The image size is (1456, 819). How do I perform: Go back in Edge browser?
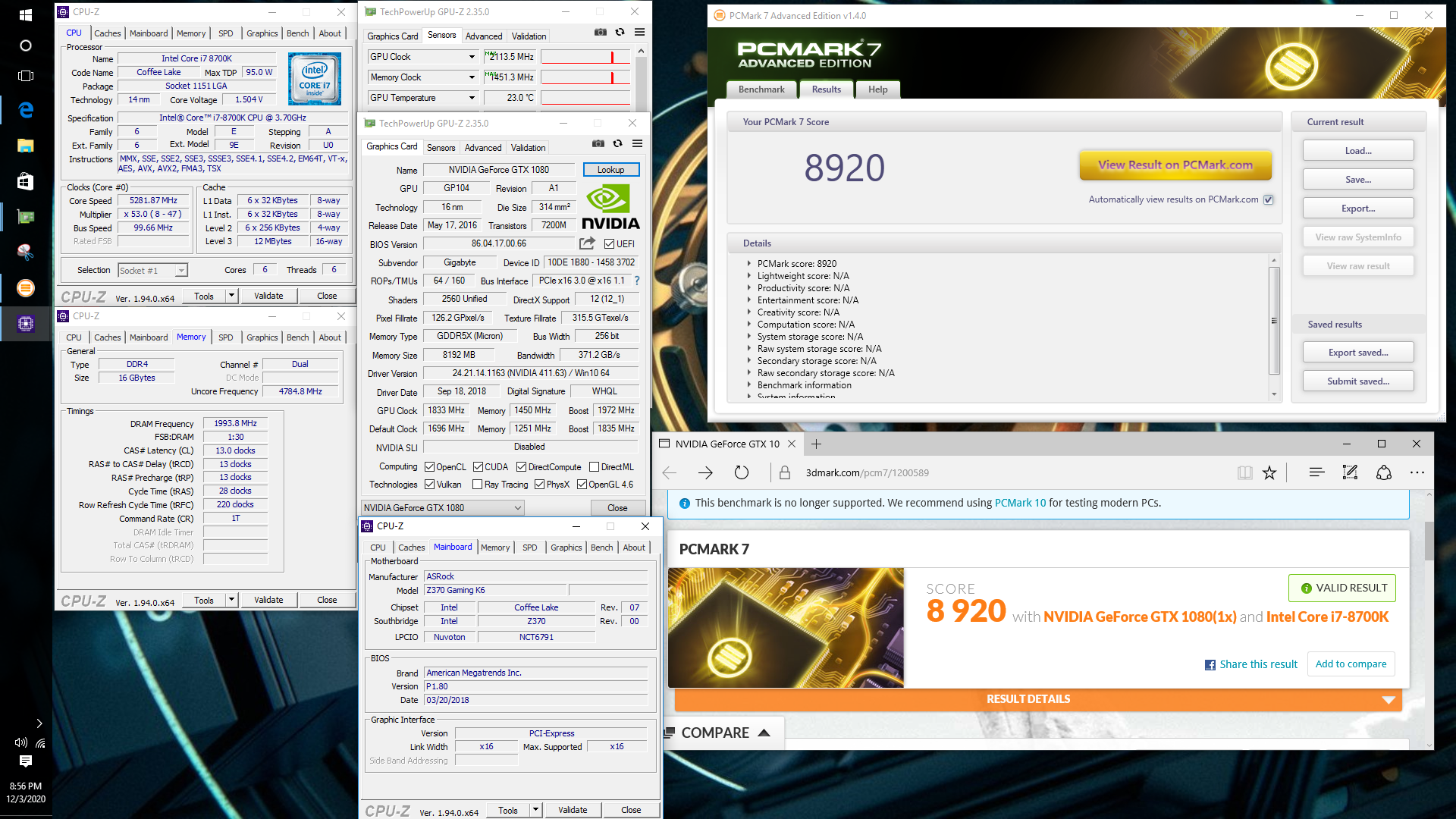tap(669, 473)
